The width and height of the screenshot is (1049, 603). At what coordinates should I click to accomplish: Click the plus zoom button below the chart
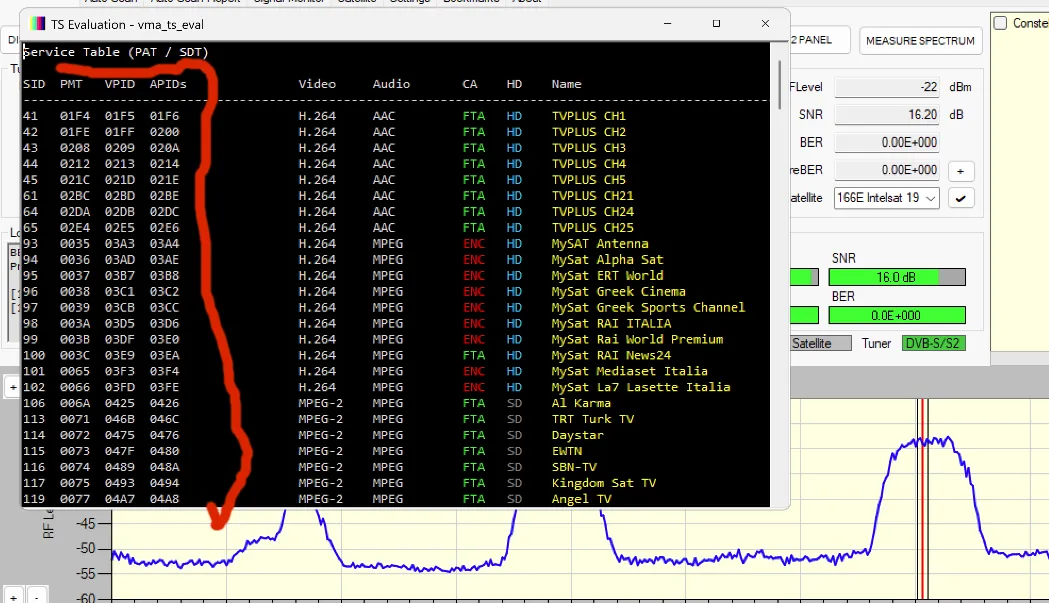click(x=12, y=596)
